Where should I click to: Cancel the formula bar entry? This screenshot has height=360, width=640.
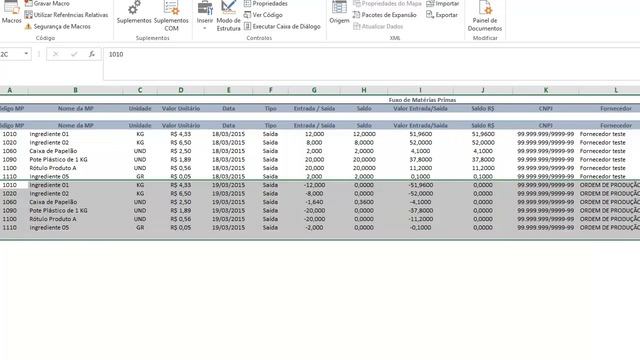pos(56,54)
